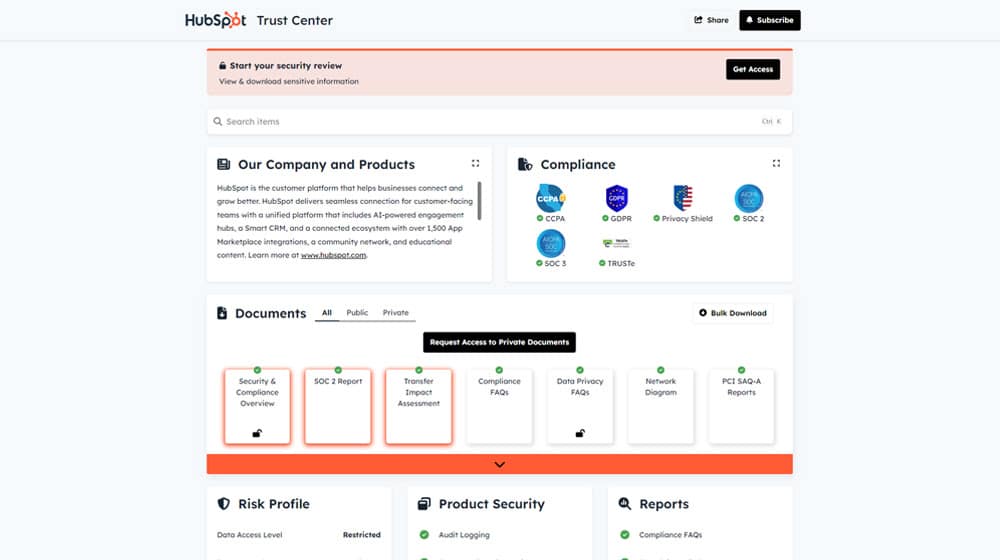The image size is (1000, 560).
Task: Click the Data Access Level row
Action: click(298, 535)
